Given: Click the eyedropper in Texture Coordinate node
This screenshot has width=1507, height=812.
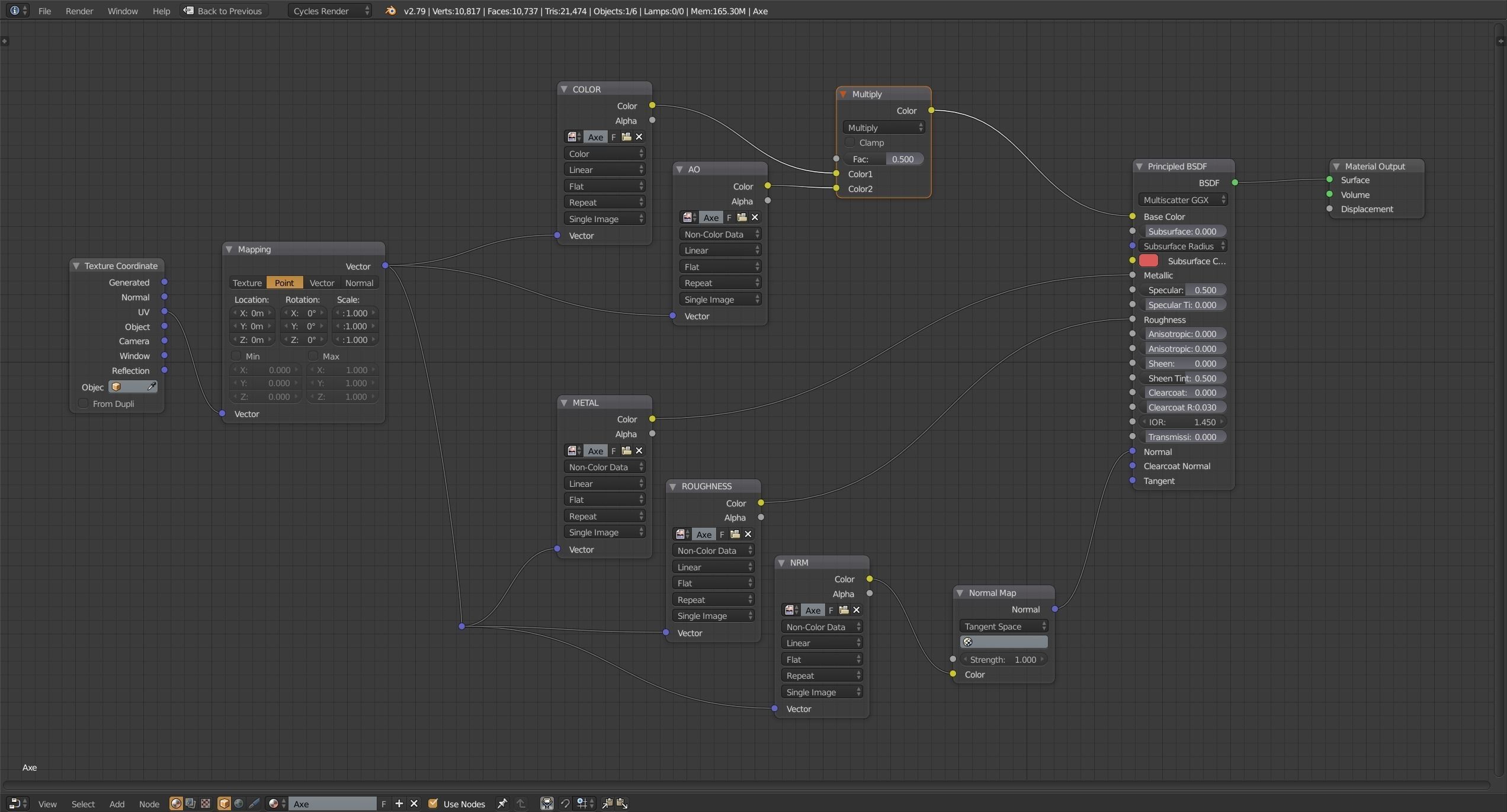Looking at the screenshot, I should coord(152,387).
